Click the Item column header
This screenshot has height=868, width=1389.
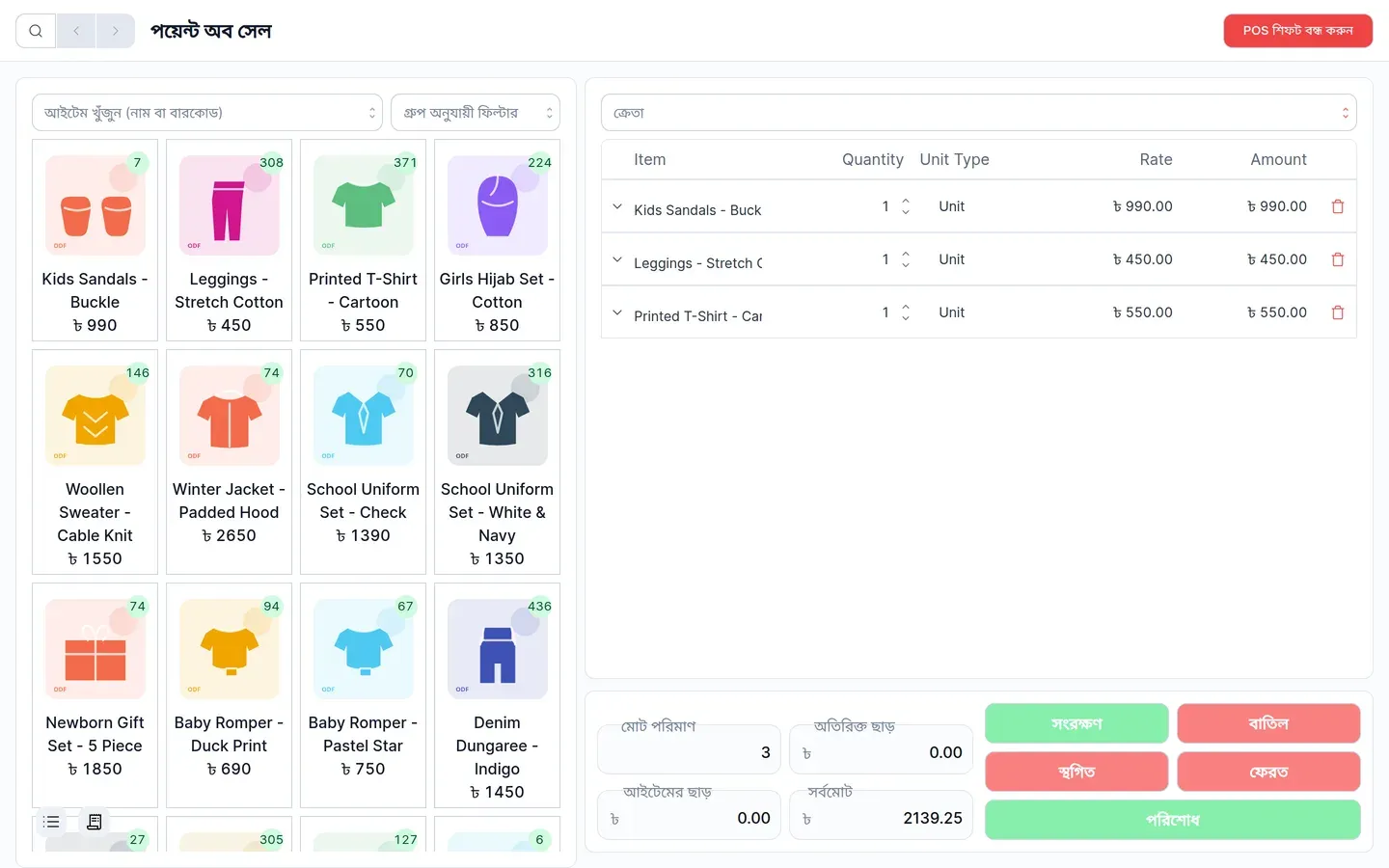(x=650, y=160)
